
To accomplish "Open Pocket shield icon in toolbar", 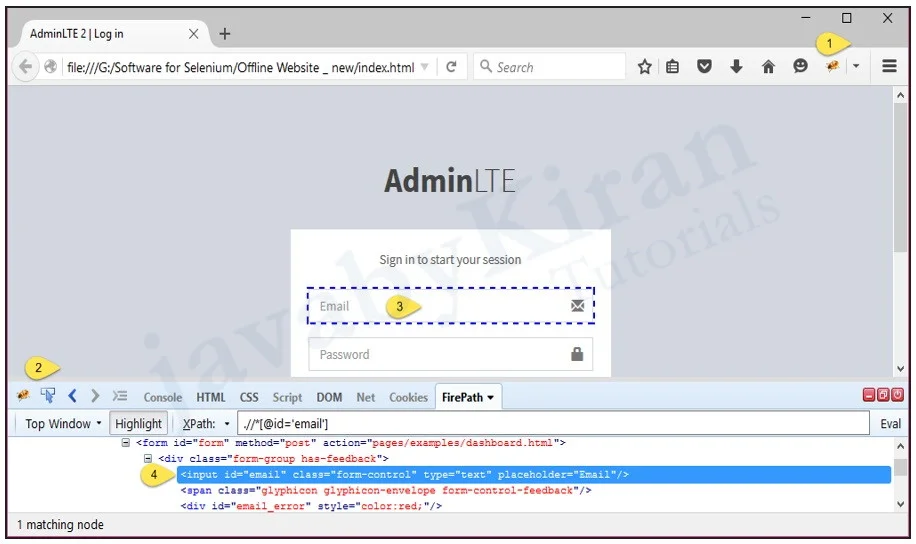I will click(705, 67).
